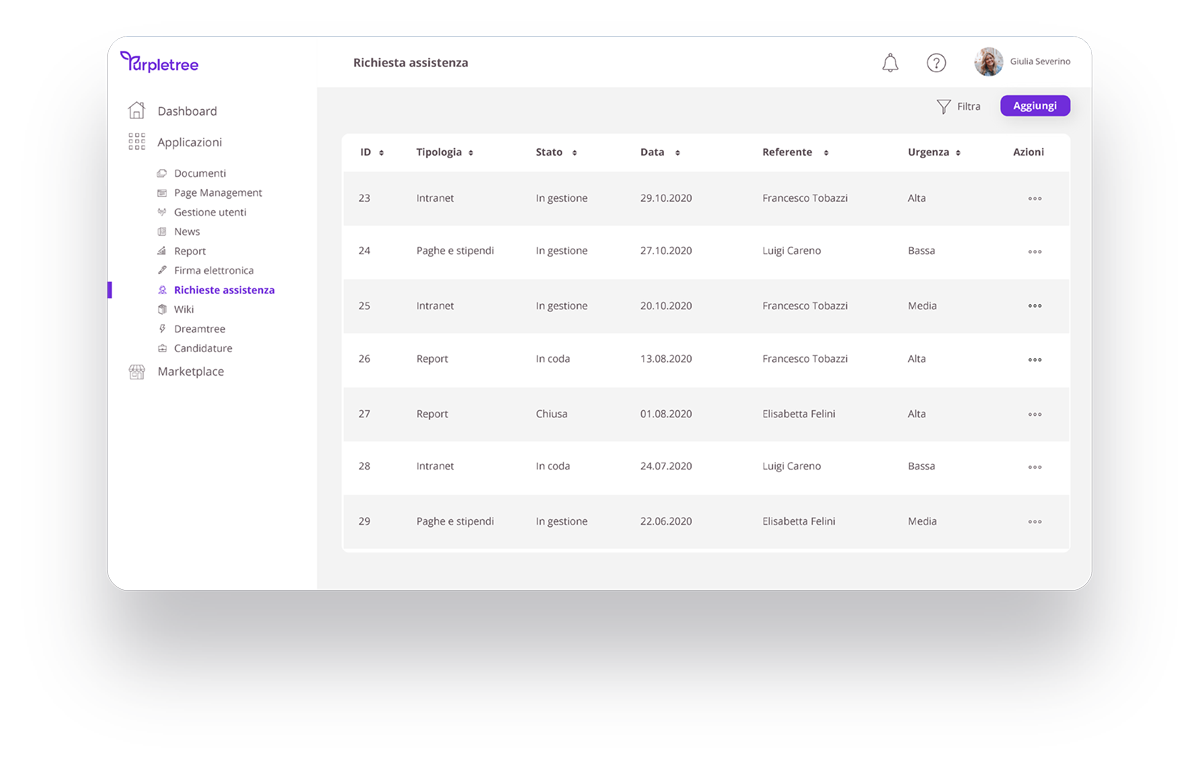Click the Azioni column header

(x=1028, y=153)
